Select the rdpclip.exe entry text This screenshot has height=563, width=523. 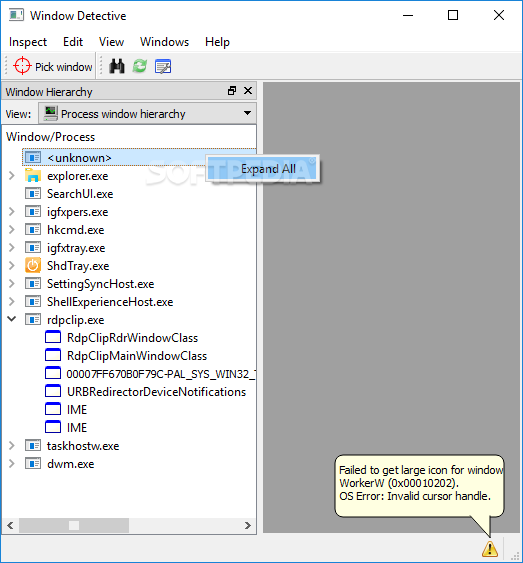click(76, 320)
